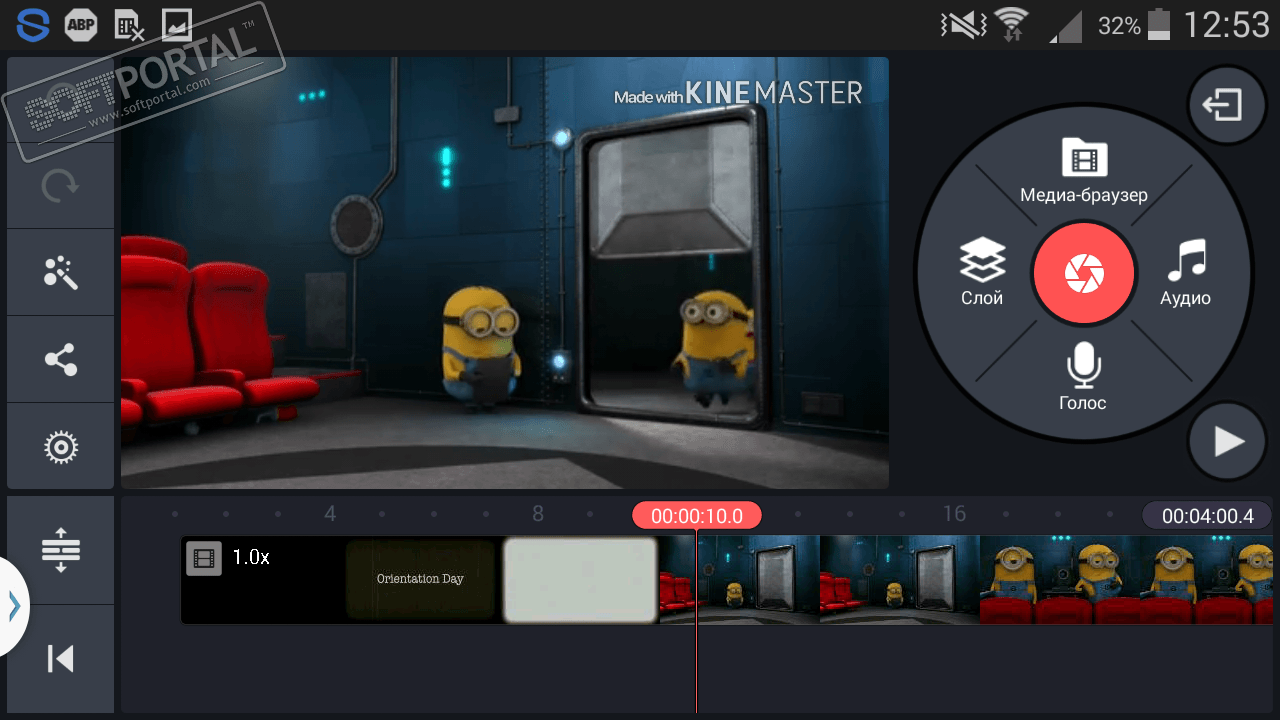
Task: Click the 00:00:10.0 playhead time marker
Action: [x=697, y=516]
